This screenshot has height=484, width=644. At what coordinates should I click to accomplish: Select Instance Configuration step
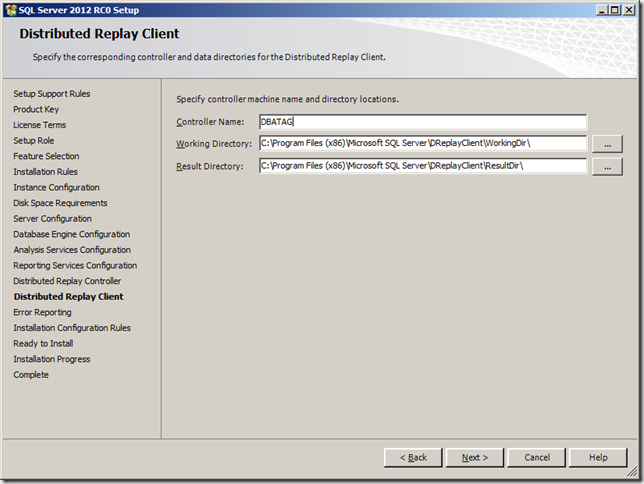tap(56, 187)
